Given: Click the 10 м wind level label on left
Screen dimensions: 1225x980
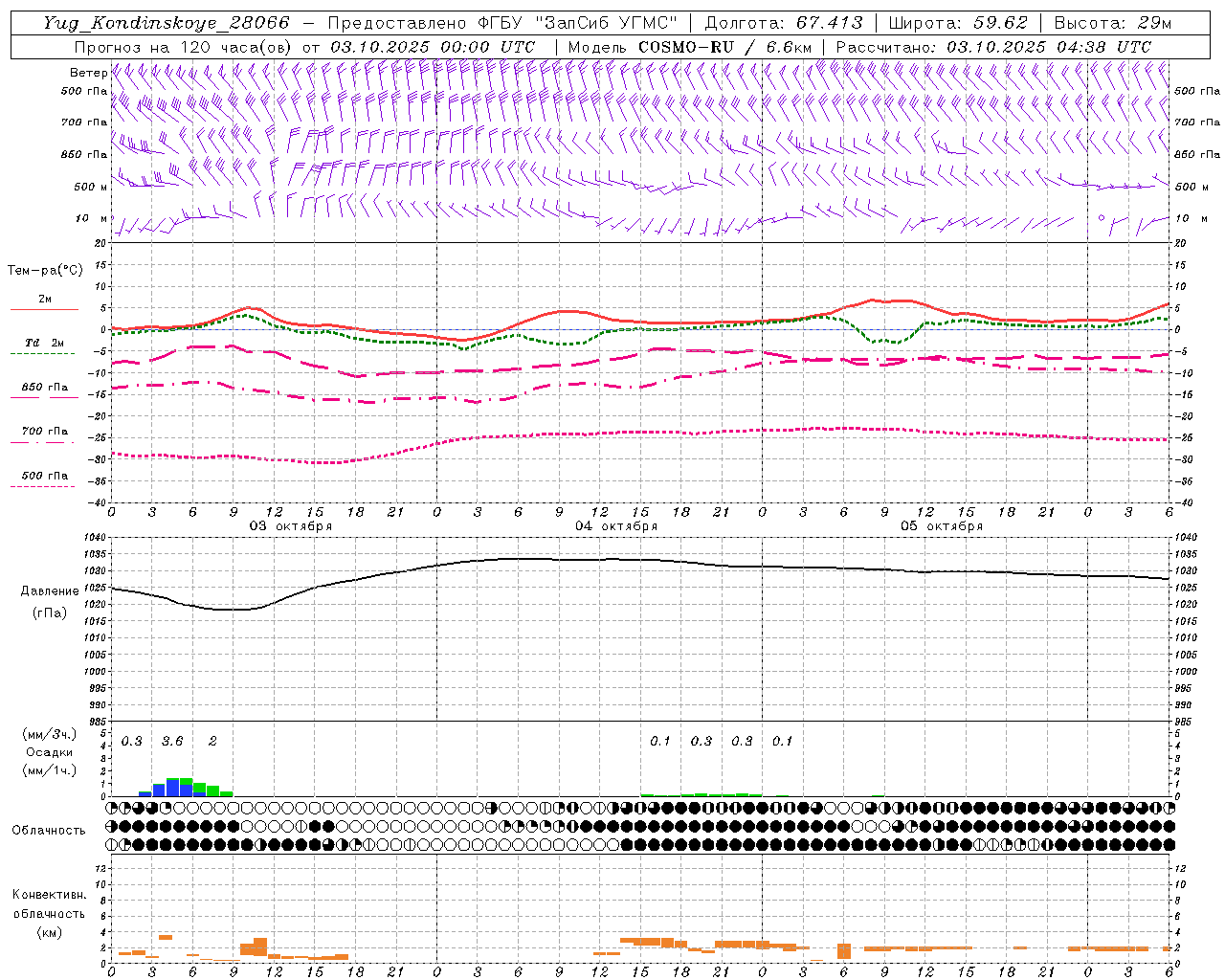Looking at the screenshot, I should [x=91, y=219].
